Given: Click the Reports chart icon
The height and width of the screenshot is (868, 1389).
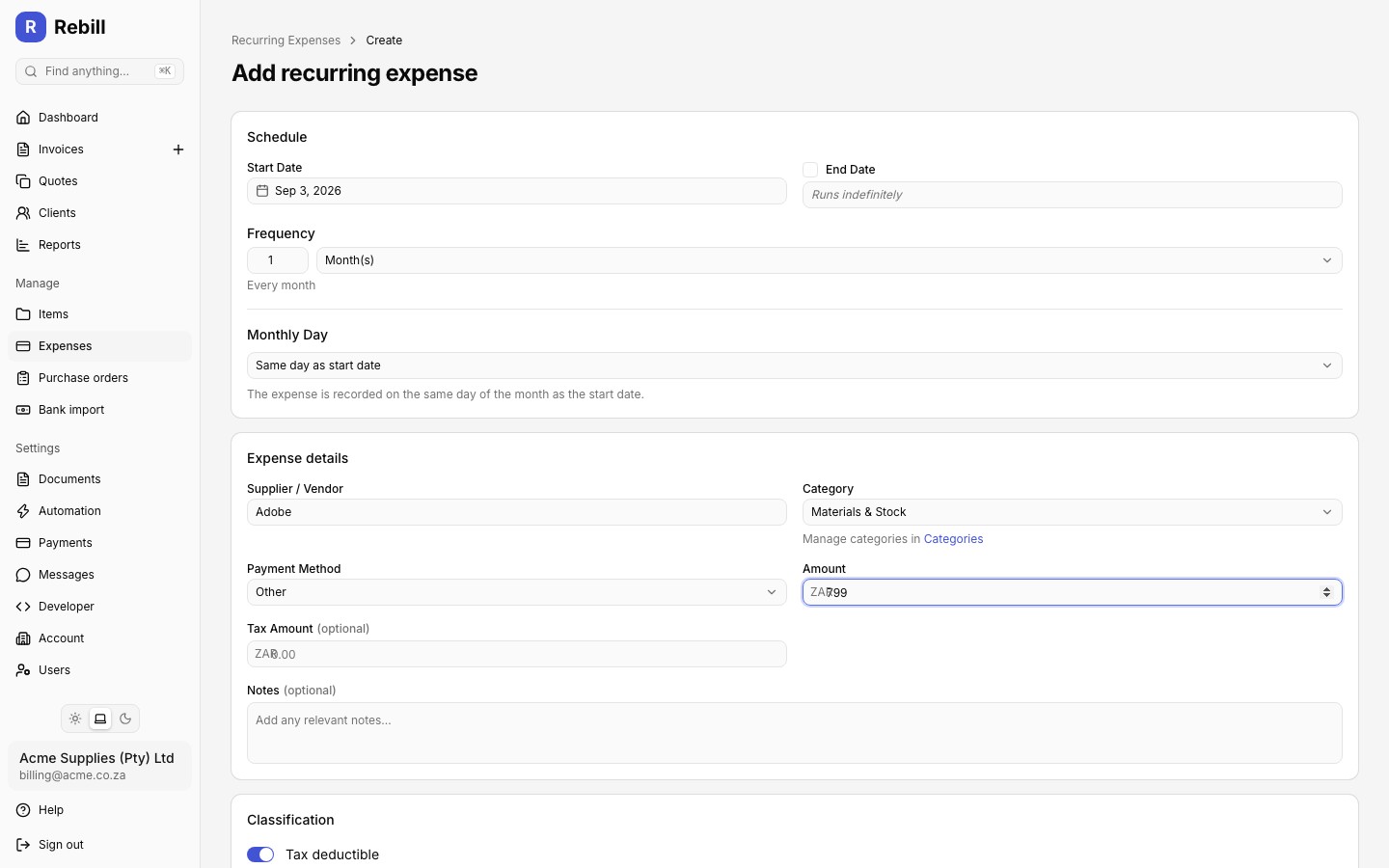Looking at the screenshot, I should click(23, 245).
